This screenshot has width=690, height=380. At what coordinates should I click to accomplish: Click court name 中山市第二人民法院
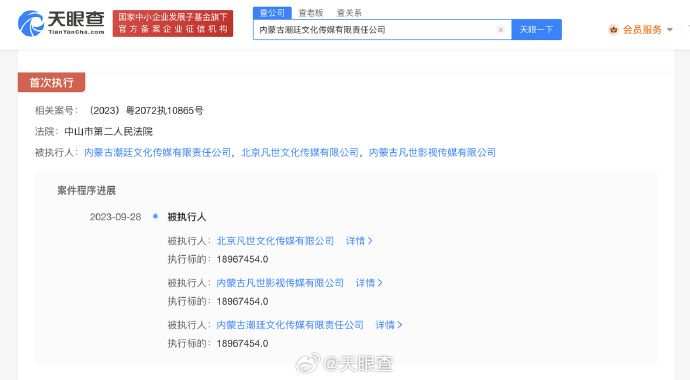pos(109,132)
